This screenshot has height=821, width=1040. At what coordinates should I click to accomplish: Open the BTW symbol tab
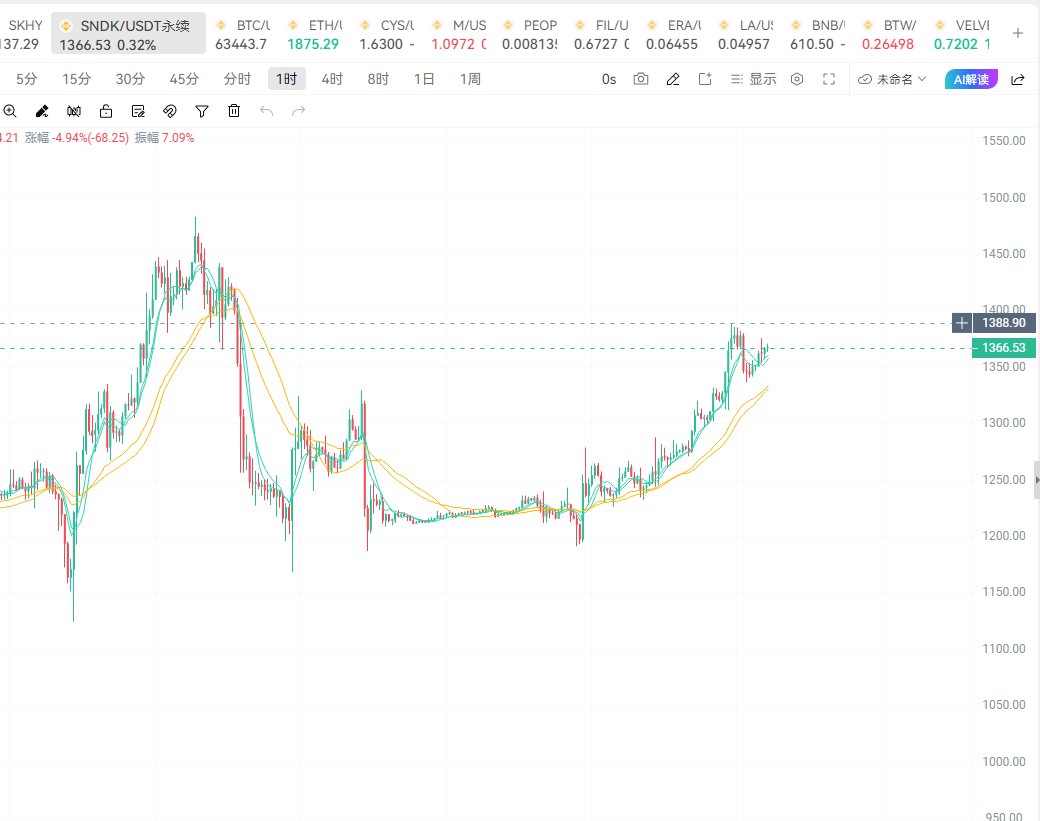(x=891, y=34)
